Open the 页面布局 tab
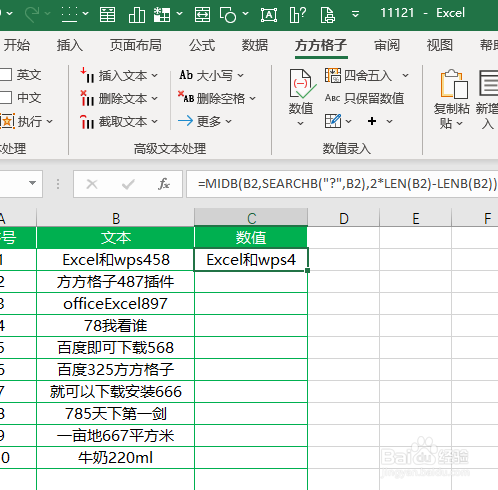This screenshot has height=490, width=498. coord(136,45)
